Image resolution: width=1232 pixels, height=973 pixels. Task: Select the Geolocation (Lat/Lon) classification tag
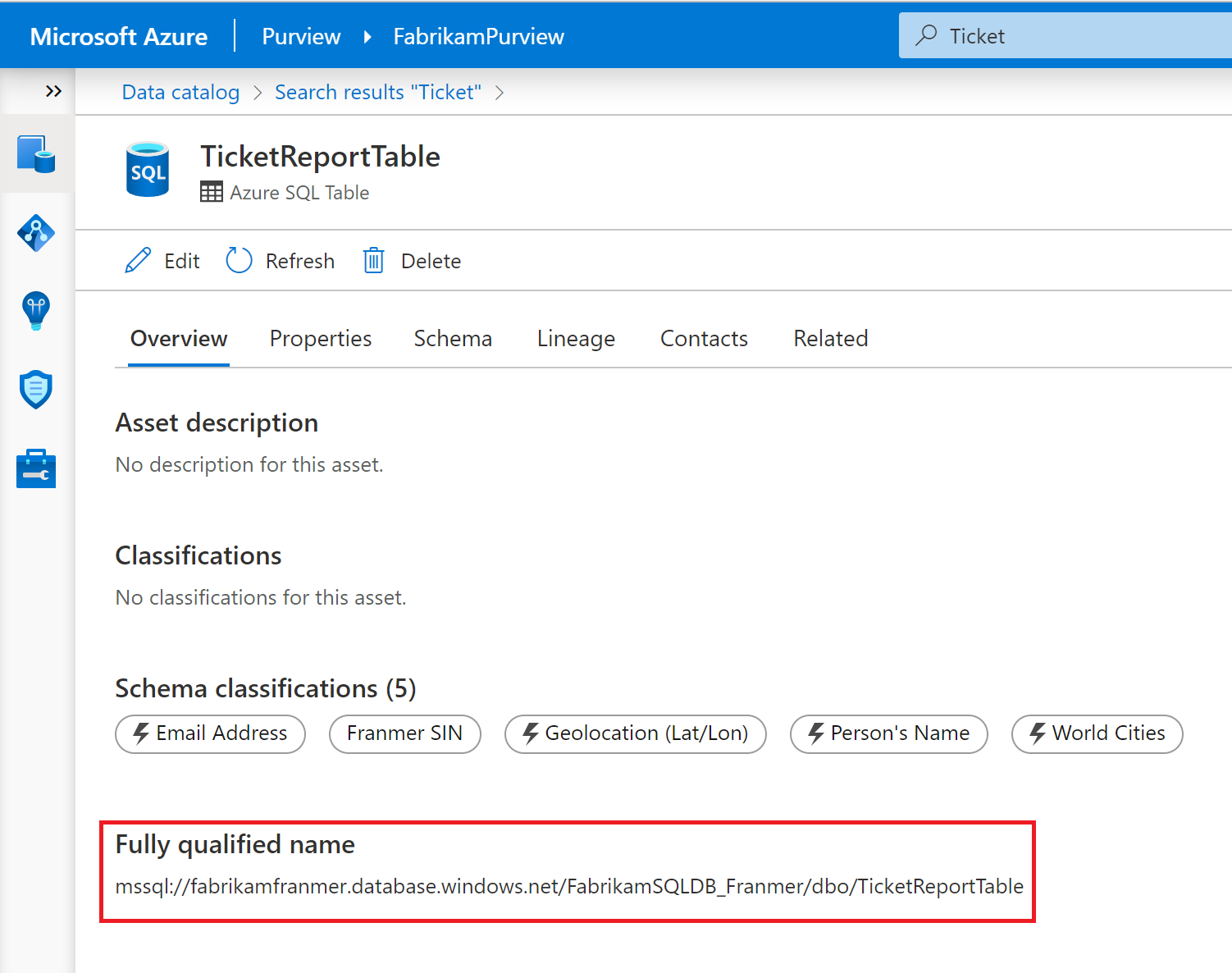tap(636, 733)
